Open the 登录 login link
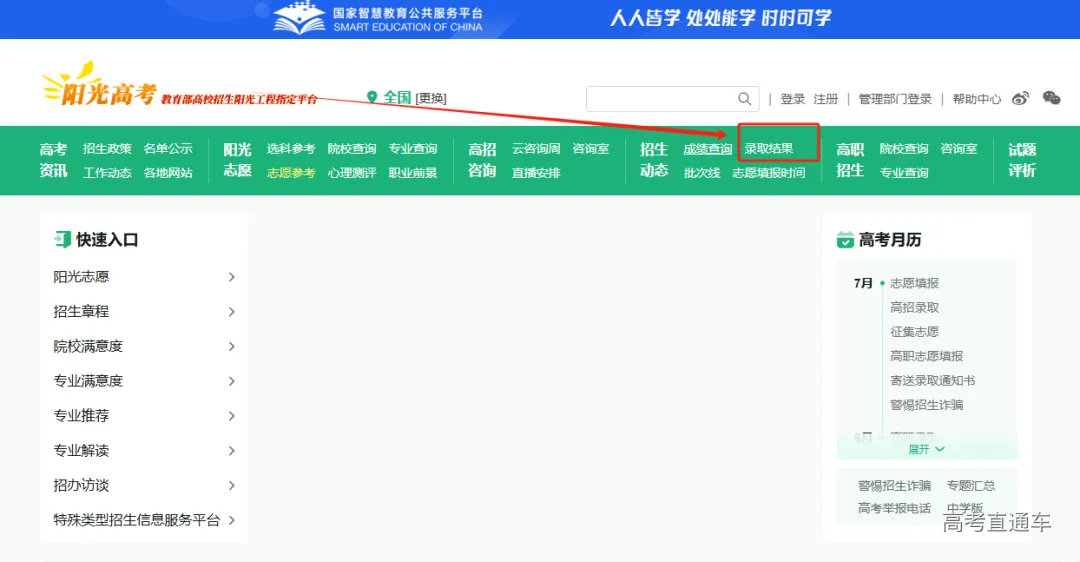Image resolution: width=1080 pixels, height=562 pixels. (x=792, y=99)
